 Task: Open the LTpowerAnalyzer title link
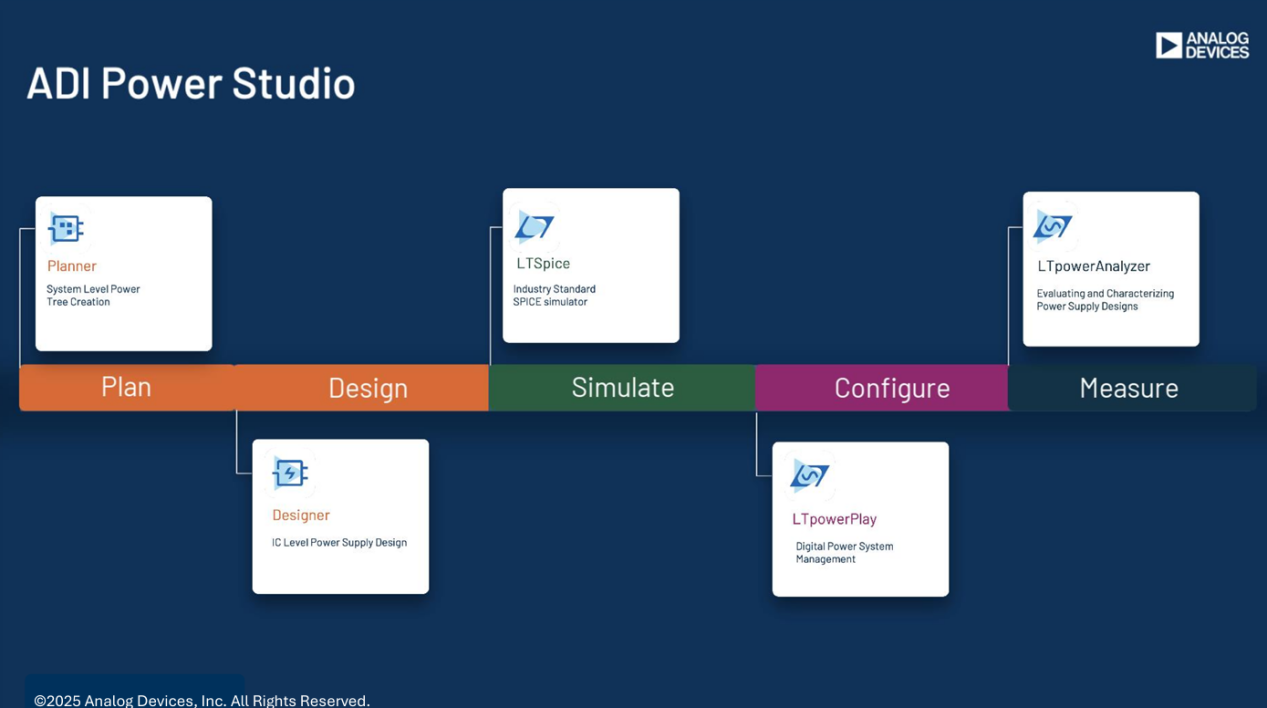(x=1094, y=266)
